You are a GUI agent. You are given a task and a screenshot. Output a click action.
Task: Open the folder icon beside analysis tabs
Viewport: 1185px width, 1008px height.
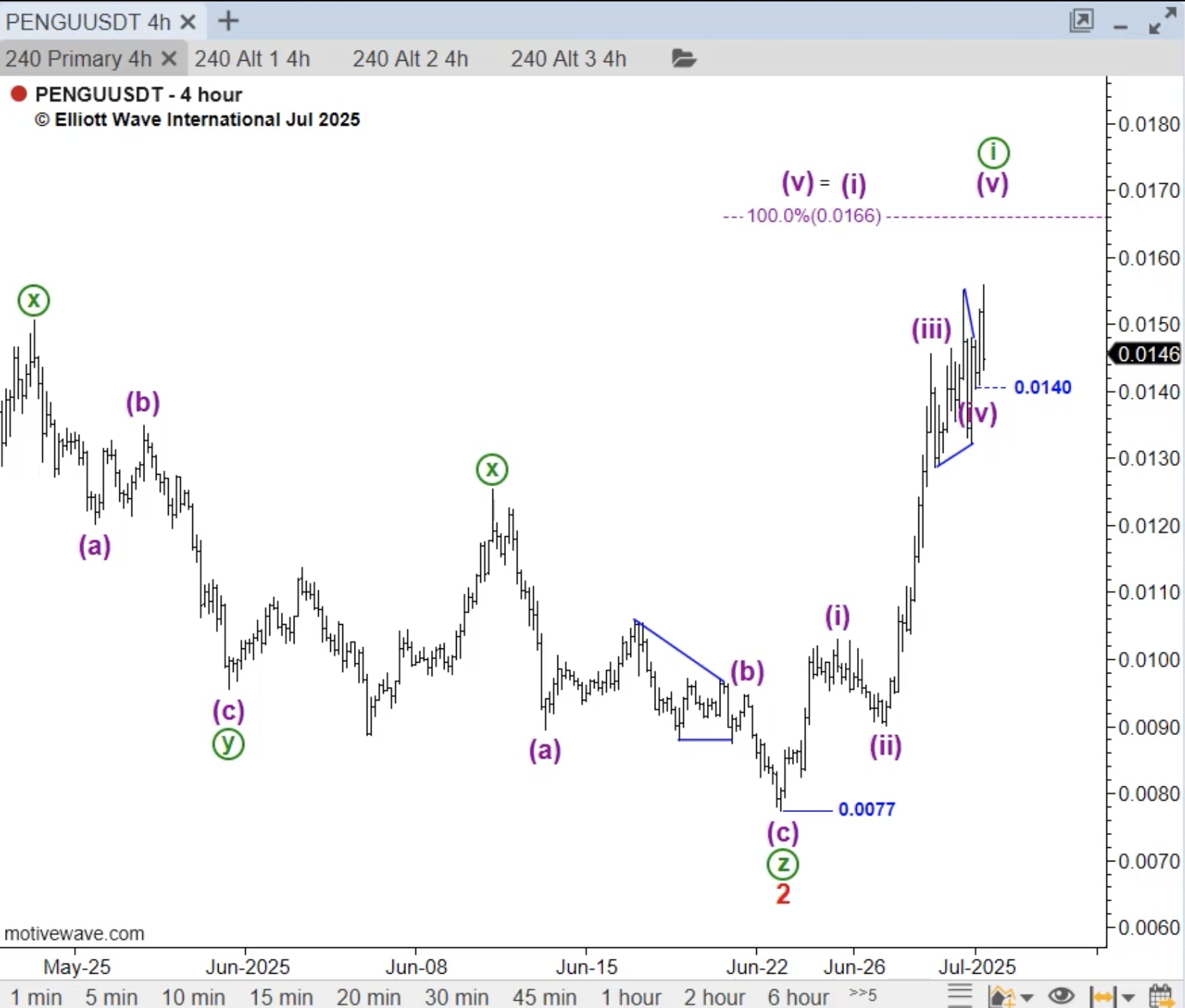[x=683, y=59]
